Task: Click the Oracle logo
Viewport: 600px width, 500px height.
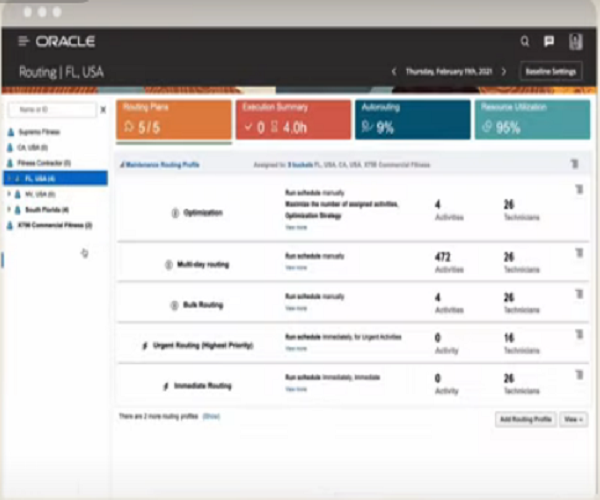Action: pos(65,41)
